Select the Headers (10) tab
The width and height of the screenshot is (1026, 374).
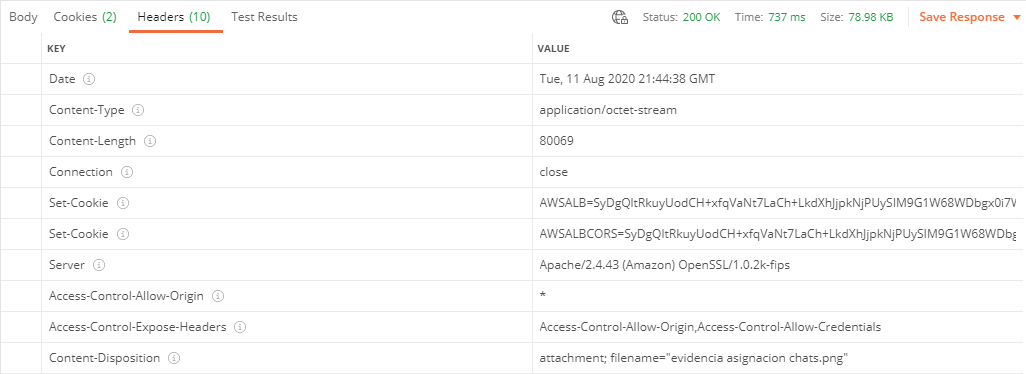pyautogui.click(x=174, y=17)
